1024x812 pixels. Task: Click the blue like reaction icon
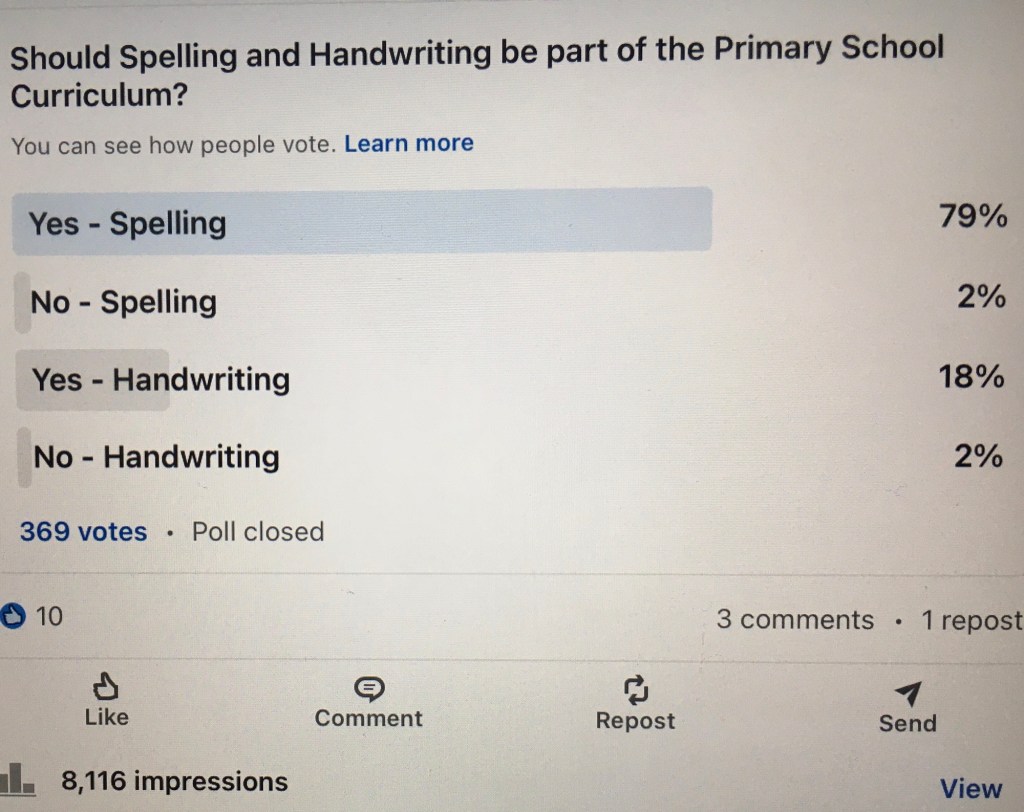click(x=14, y=617)
